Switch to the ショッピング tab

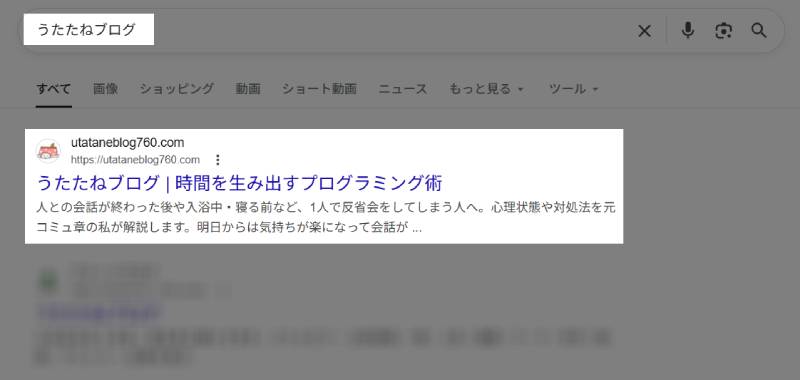177,89
